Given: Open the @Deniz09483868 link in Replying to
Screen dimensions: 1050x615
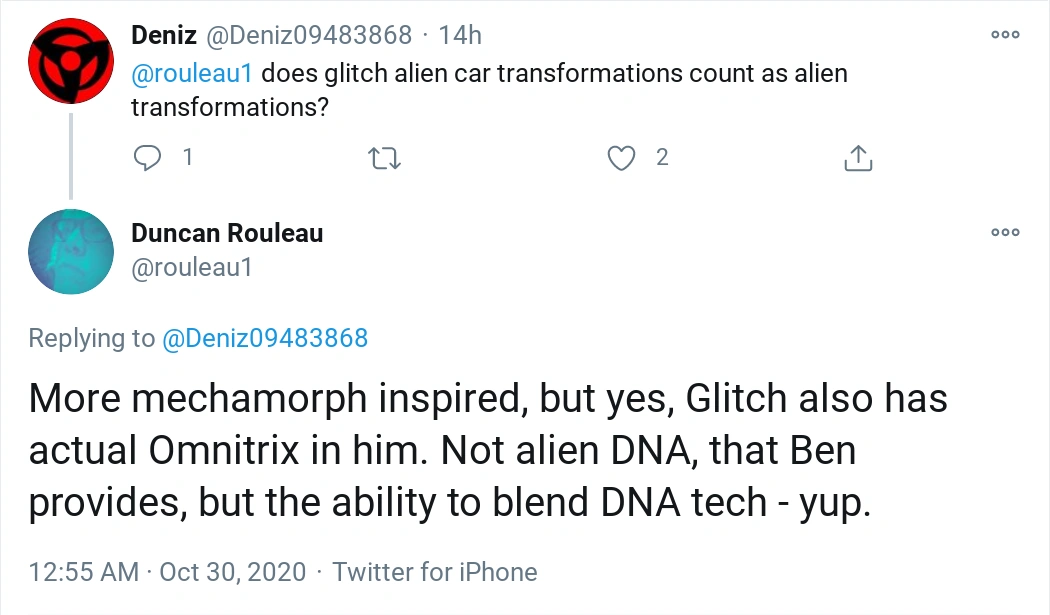Looking at the screenshot, I should 265,338.
